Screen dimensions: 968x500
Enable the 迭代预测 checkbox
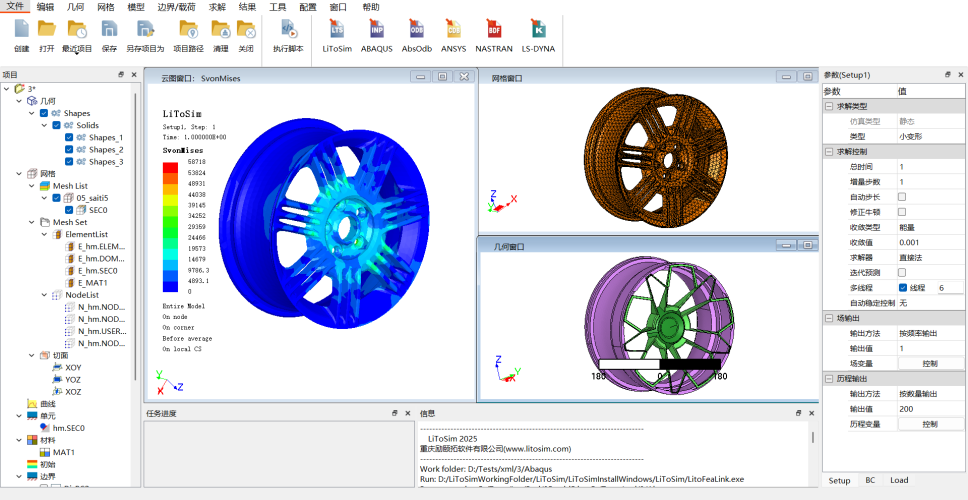tap(902, 272)
